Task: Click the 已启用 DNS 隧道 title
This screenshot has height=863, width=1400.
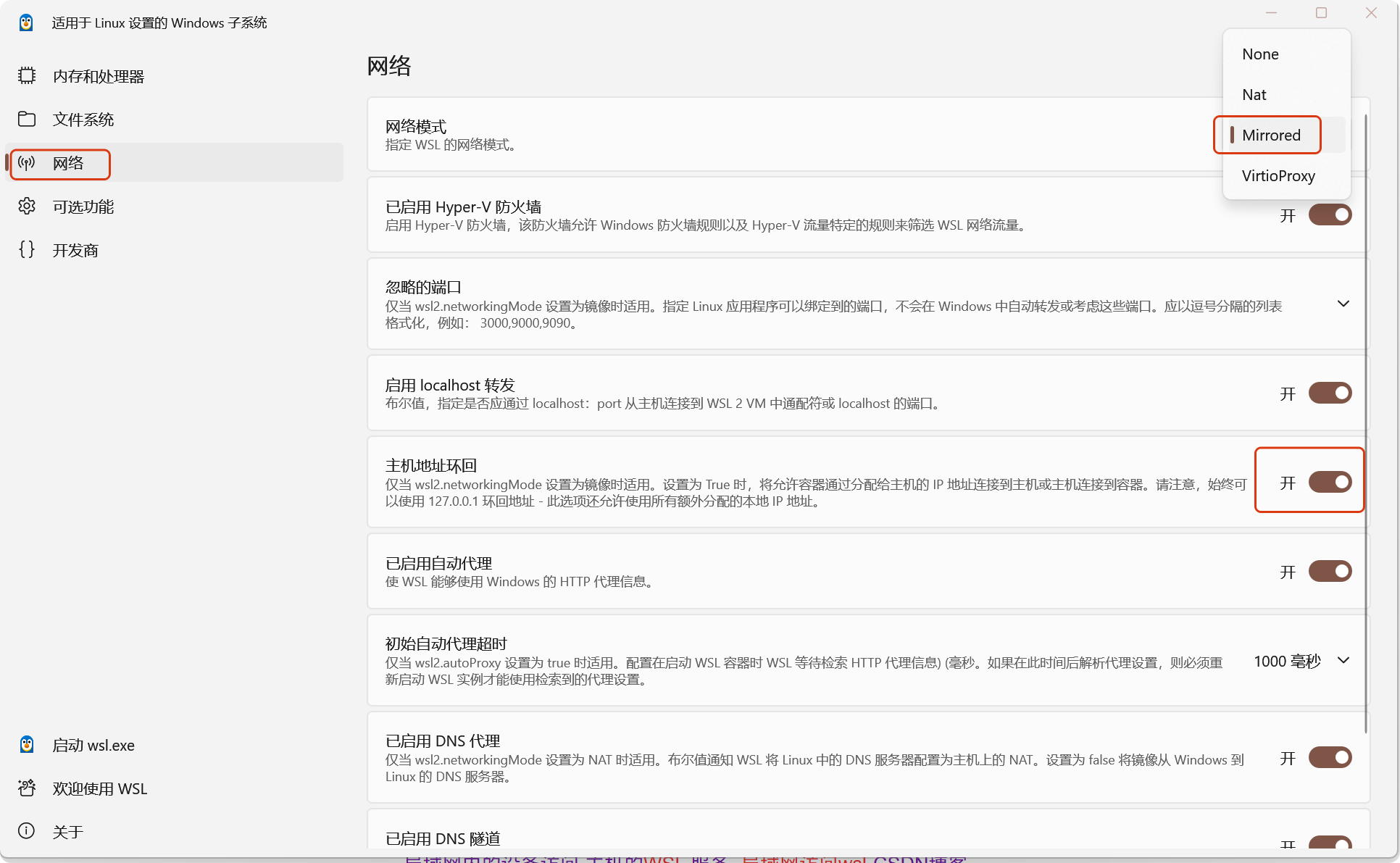Action: (x=443, y=838)
